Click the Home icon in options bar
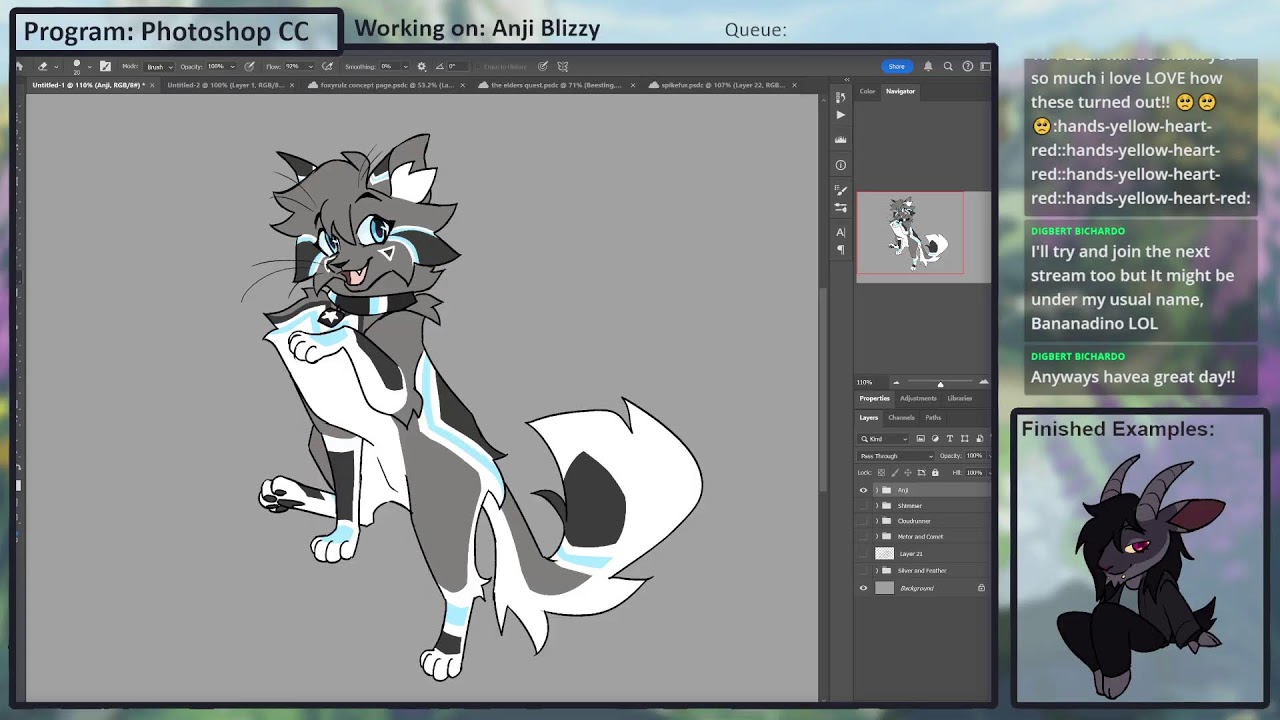This screenshot has width=1280, height=720. (19, 66)
